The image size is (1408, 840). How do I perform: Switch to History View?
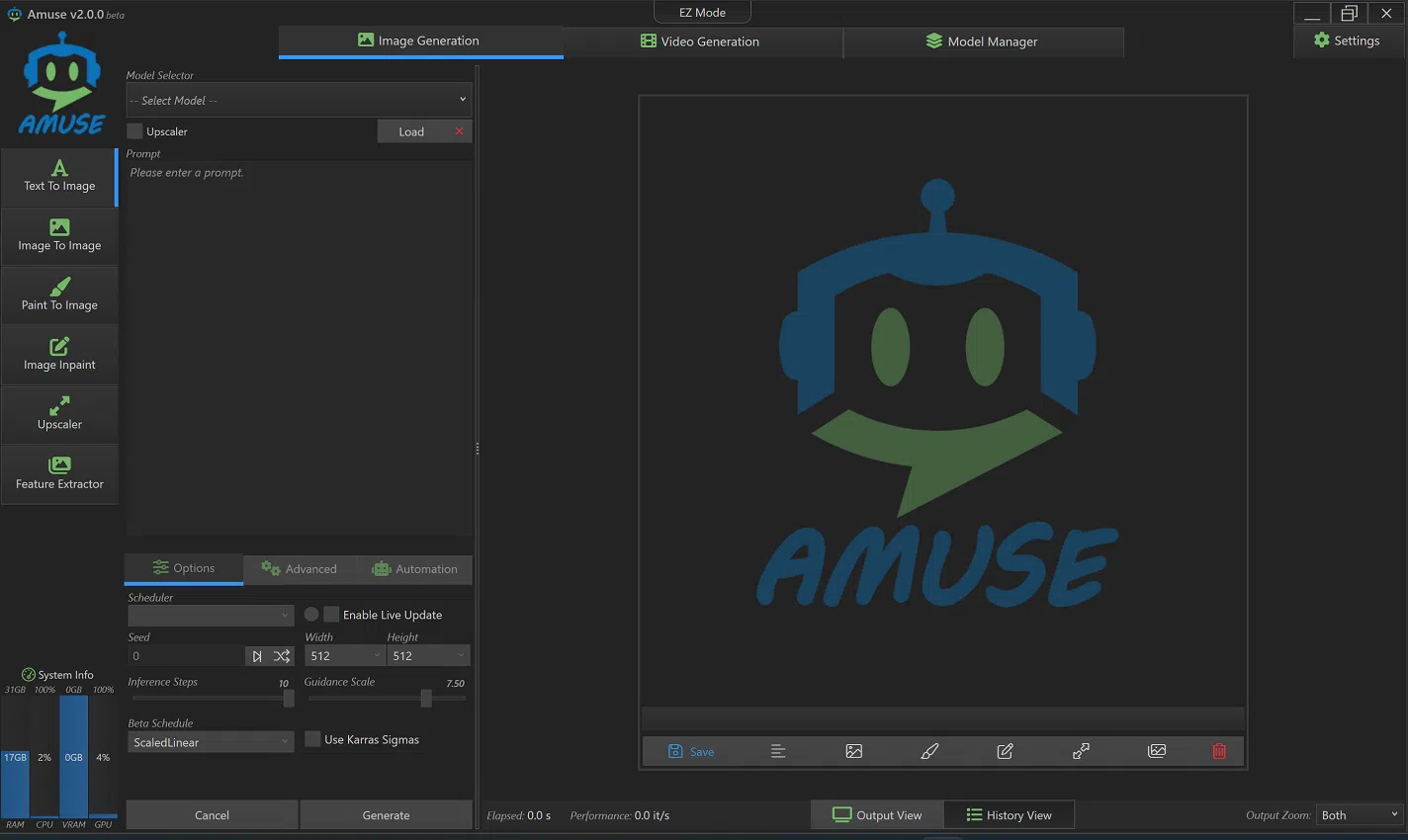click(x=1009, y=815)
